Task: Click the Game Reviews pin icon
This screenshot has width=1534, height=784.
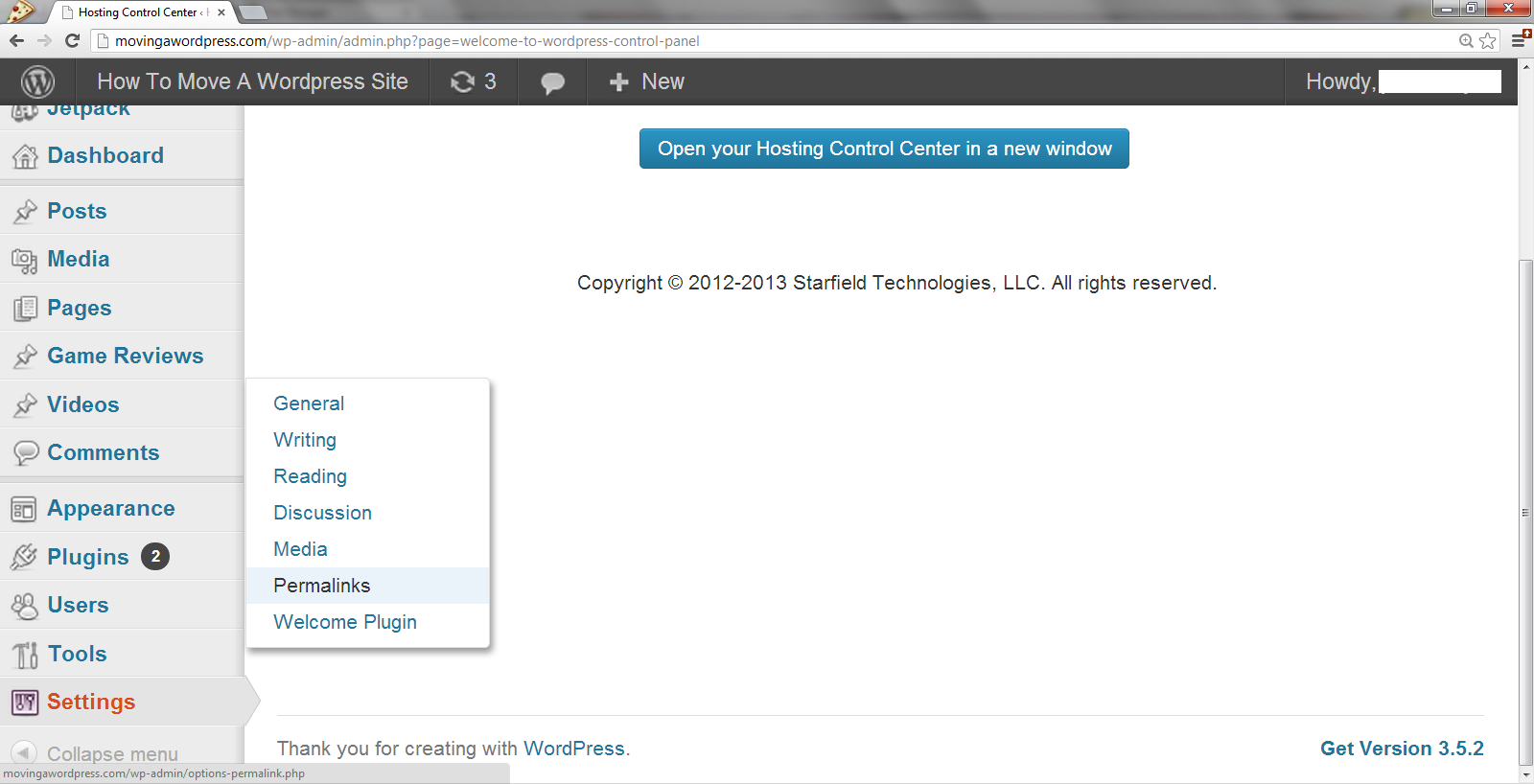Action: [25, 357]
